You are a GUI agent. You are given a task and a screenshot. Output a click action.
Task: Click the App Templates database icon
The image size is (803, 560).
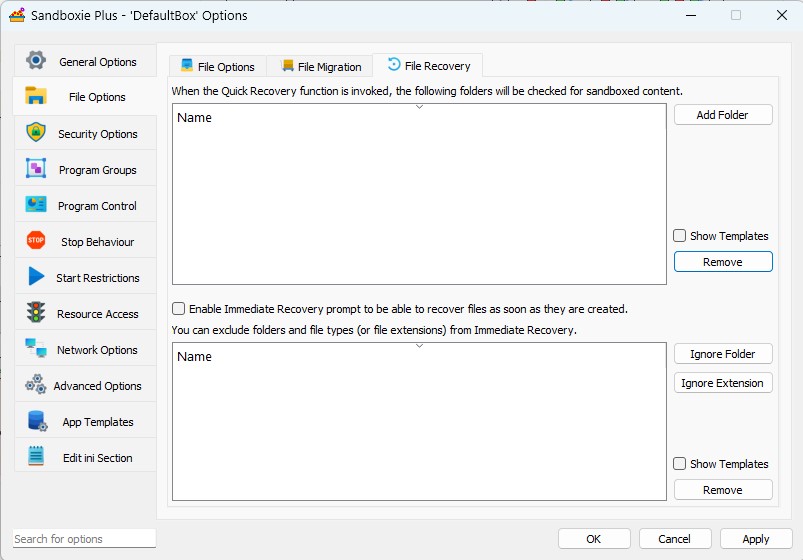(x=37, y=421)
